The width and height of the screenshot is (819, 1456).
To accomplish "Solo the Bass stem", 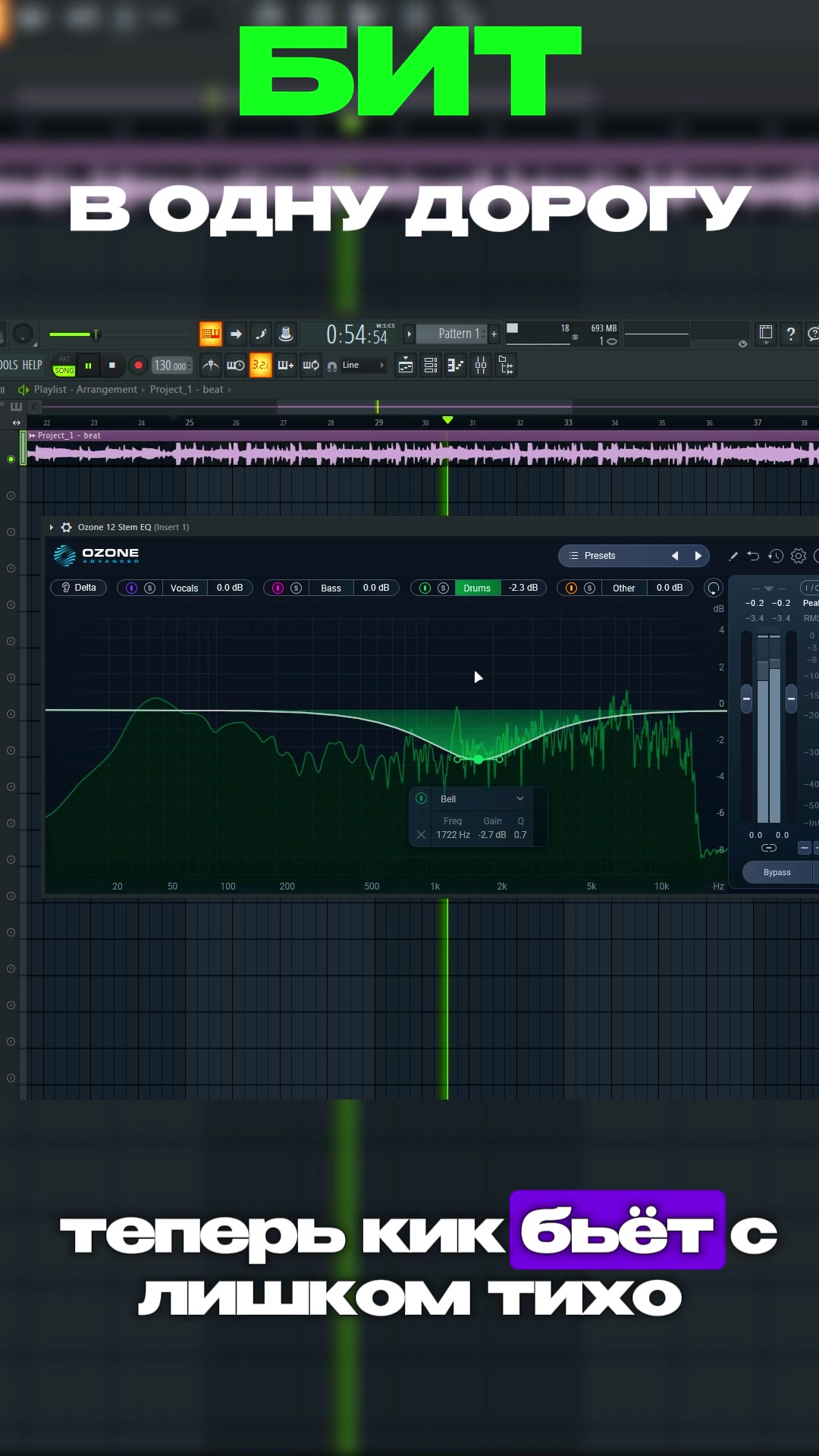I will tap(296, 588).
